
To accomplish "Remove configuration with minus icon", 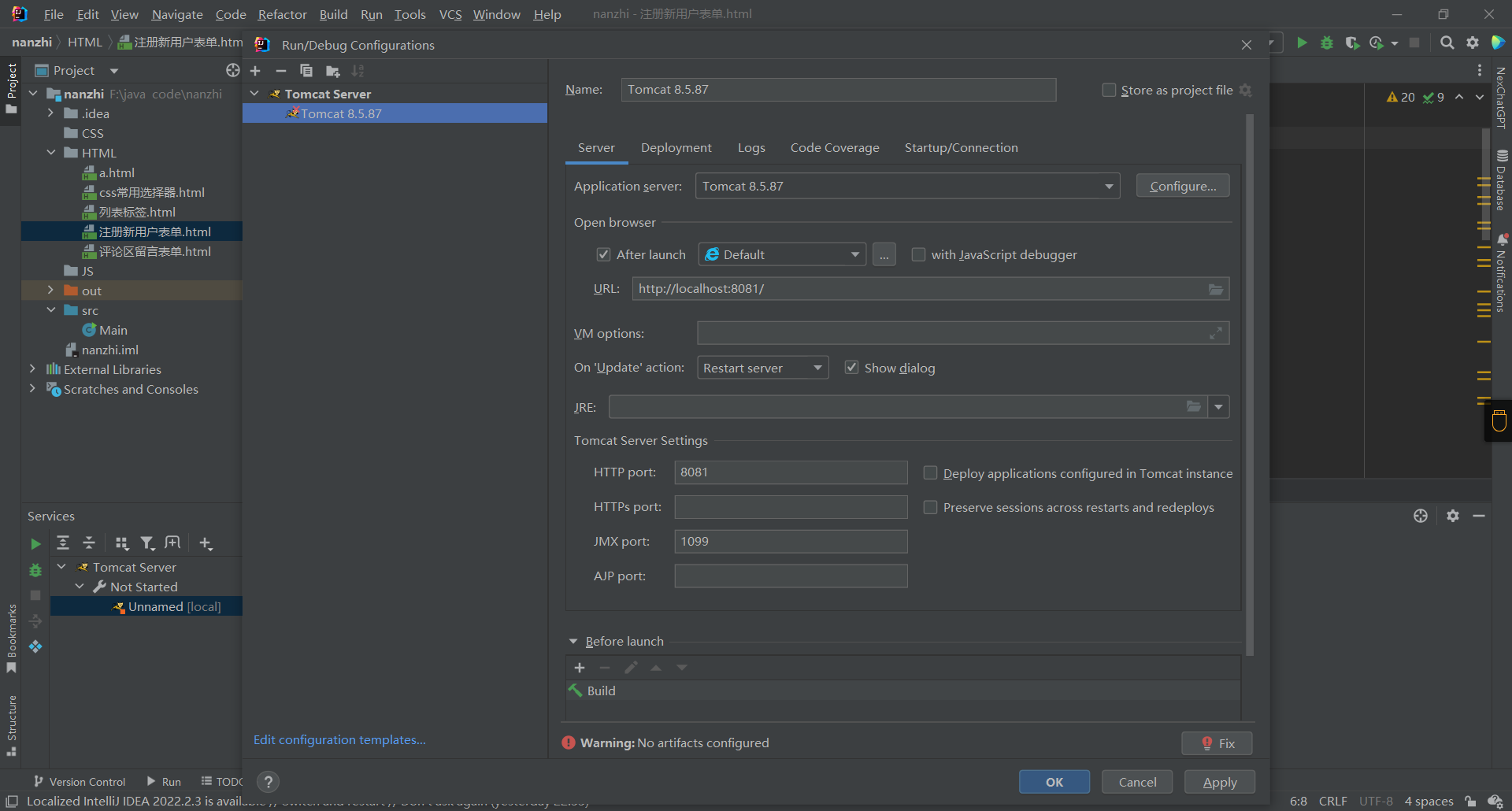I will pyautogui.click(x=280, y=71).
